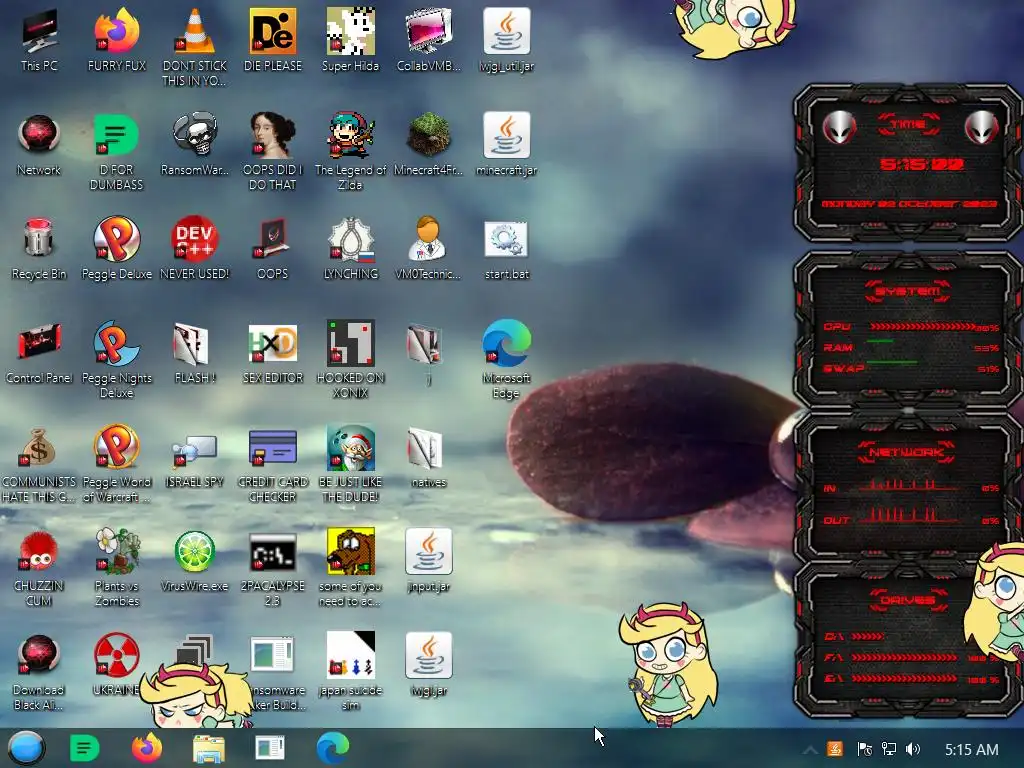
Task: Select the VirusWire.exe lime icon
Action: pyautogui.click(x=195, y=562)
